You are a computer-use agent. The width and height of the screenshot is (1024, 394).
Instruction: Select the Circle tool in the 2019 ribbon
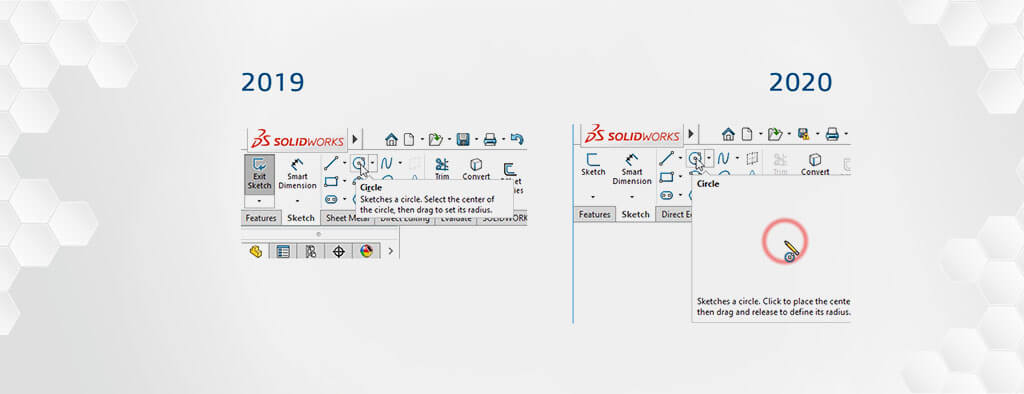tap(359, 163)
